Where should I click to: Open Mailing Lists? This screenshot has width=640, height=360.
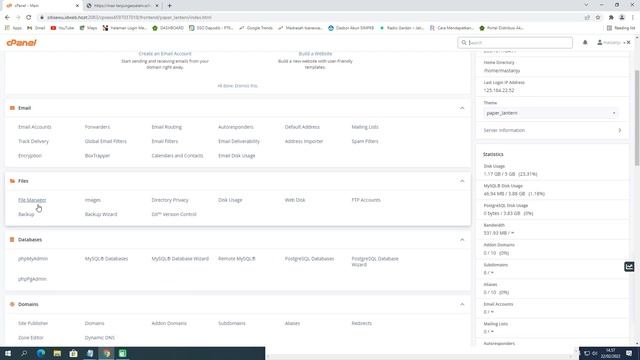(x=365, y=127)
